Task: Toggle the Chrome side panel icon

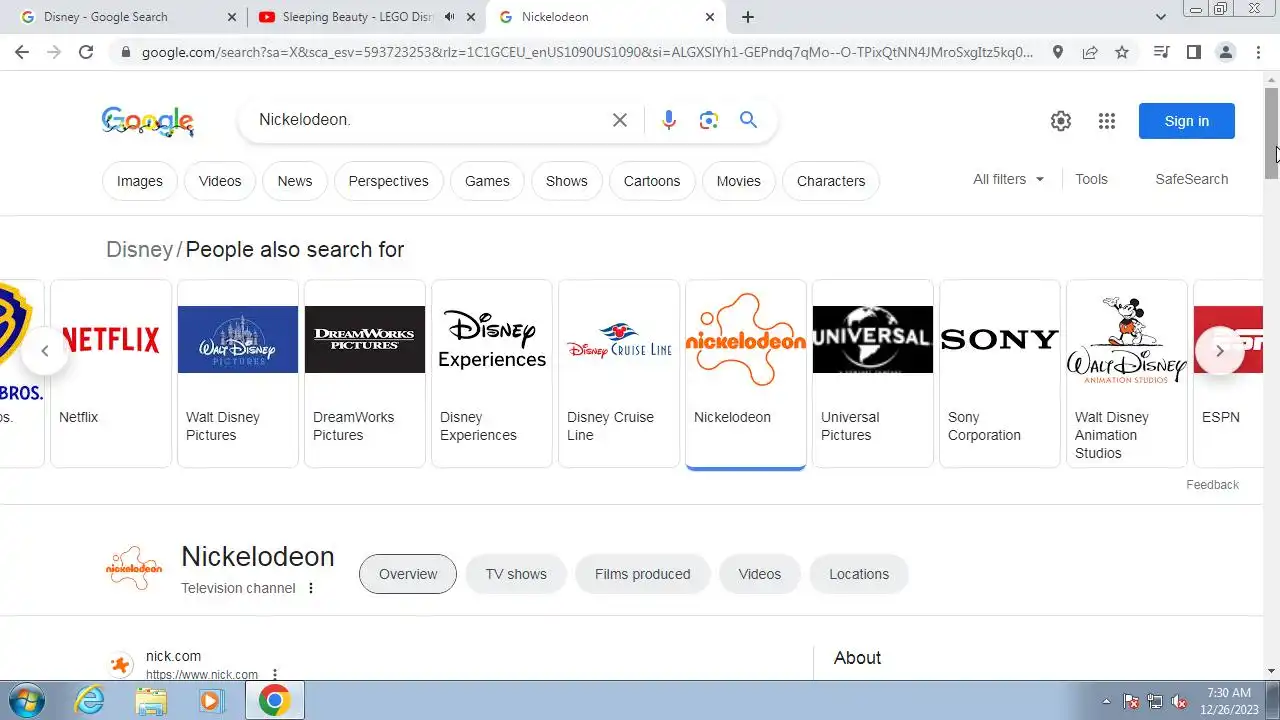Action: pyautogui.click(x=1193, y=52)
